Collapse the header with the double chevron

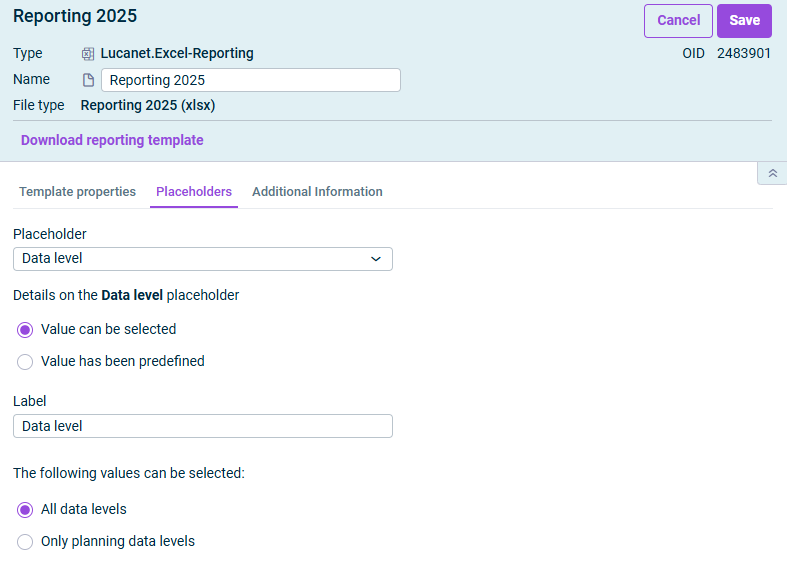[x=771, y=173]
